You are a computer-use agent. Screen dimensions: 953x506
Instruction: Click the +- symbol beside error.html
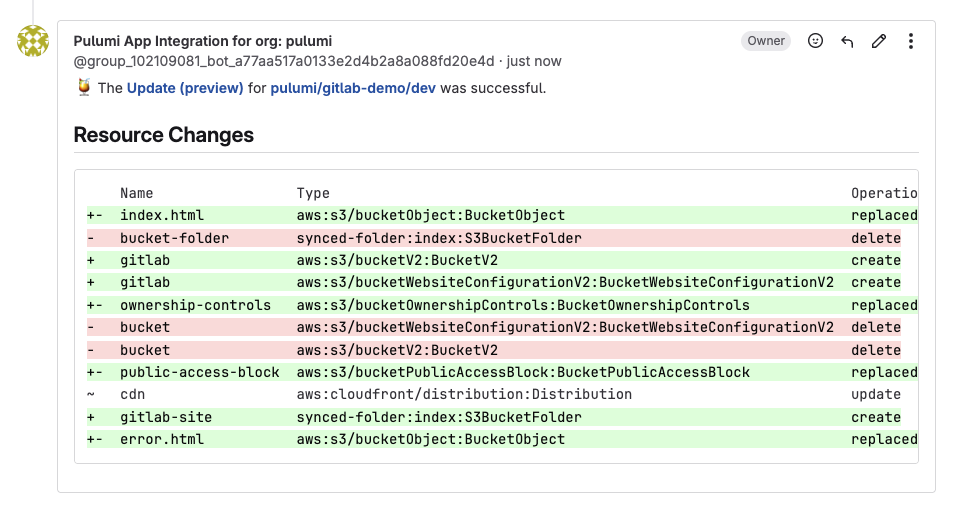[95, 439]
